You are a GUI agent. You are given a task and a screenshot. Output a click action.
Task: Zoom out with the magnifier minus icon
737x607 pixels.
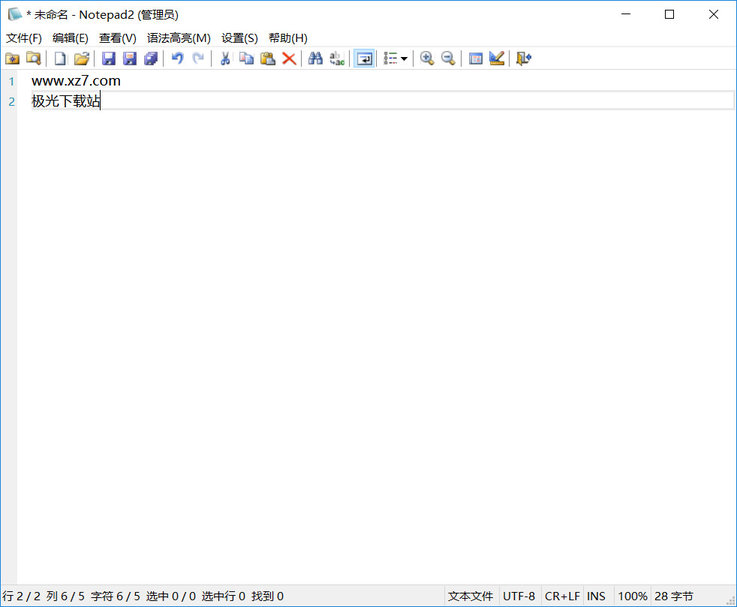point(448,59)
